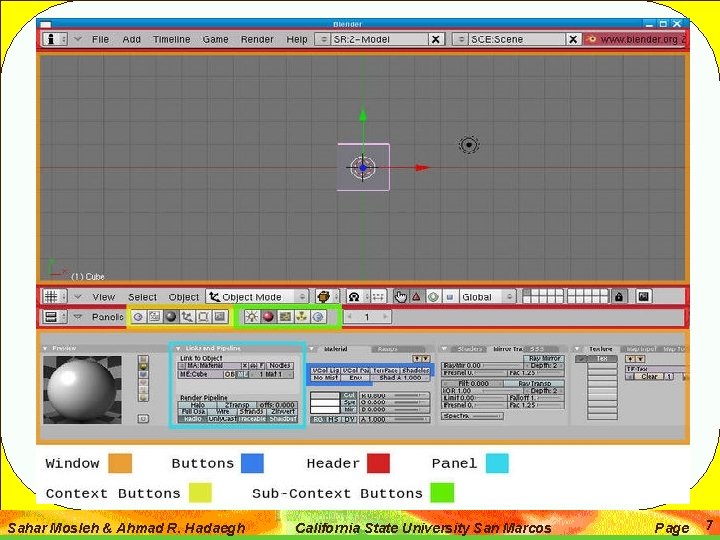This screenshot has width=720, height=540.
Task: Toggle the Shadbuf button
Action: (283, 419)
